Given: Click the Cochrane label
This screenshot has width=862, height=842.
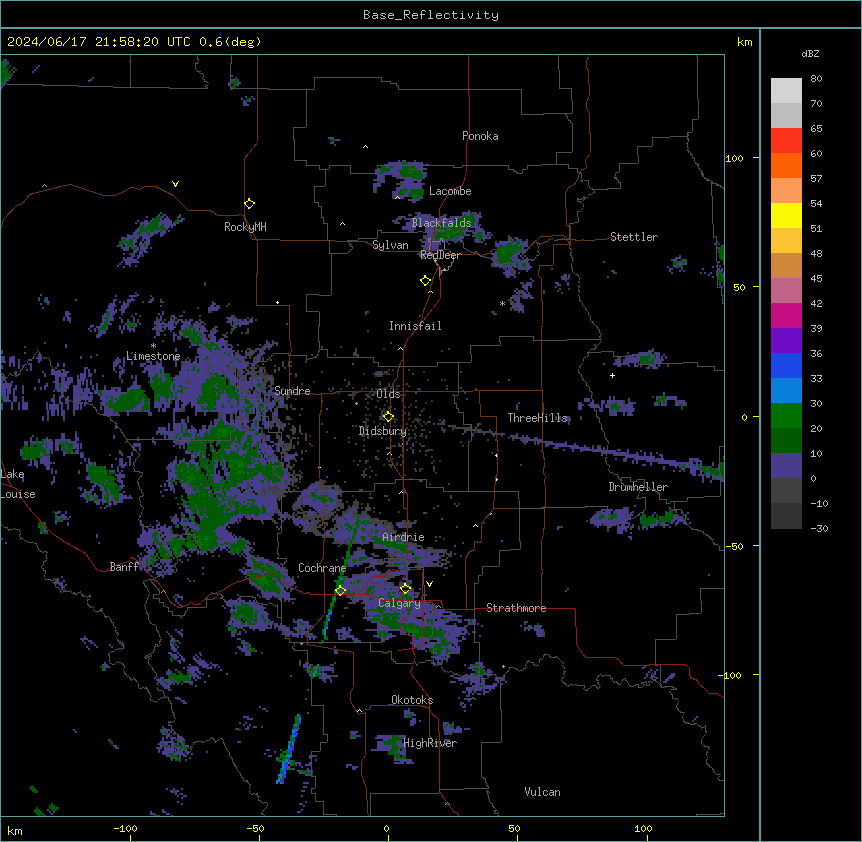Looking at the screenshot, I should (x=322, y=568).
